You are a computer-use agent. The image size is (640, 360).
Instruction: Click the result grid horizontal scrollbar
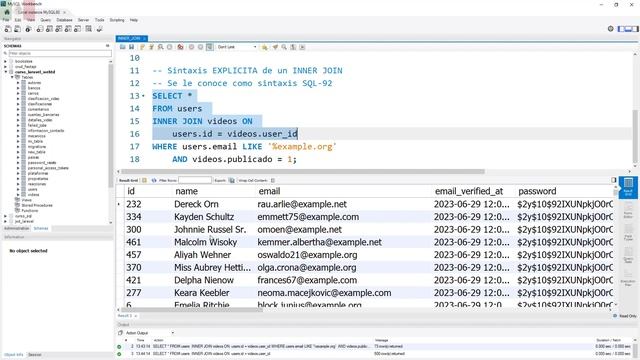(191, 310)
